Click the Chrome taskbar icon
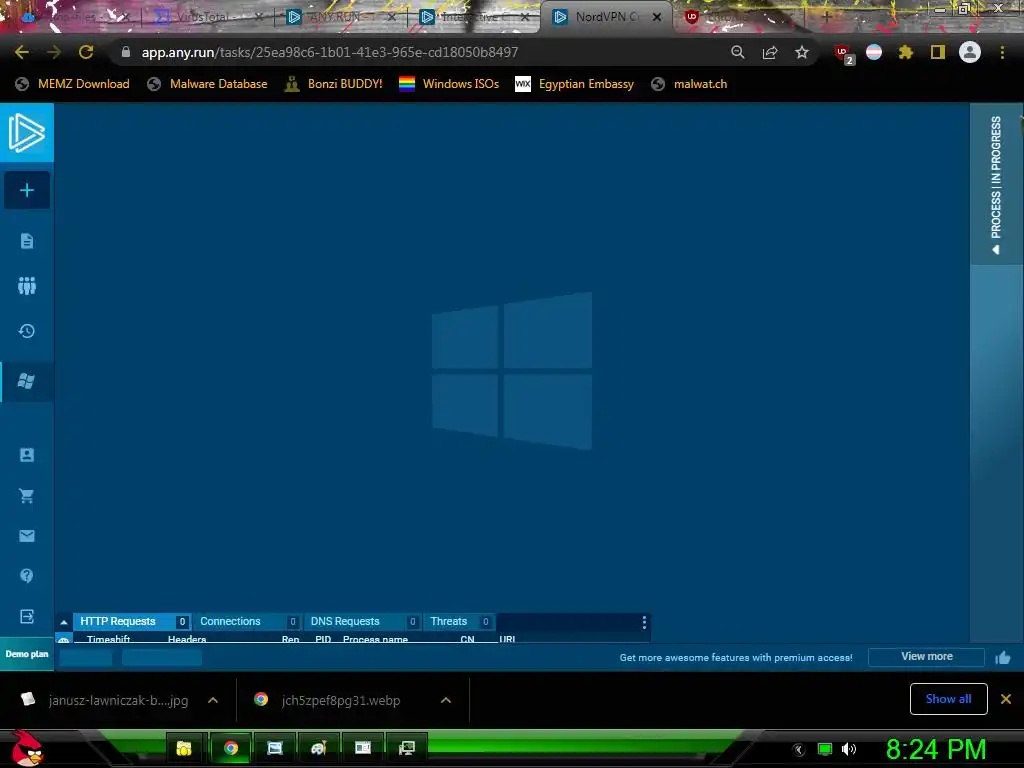The image size is (1024, 768). point(231,748)
